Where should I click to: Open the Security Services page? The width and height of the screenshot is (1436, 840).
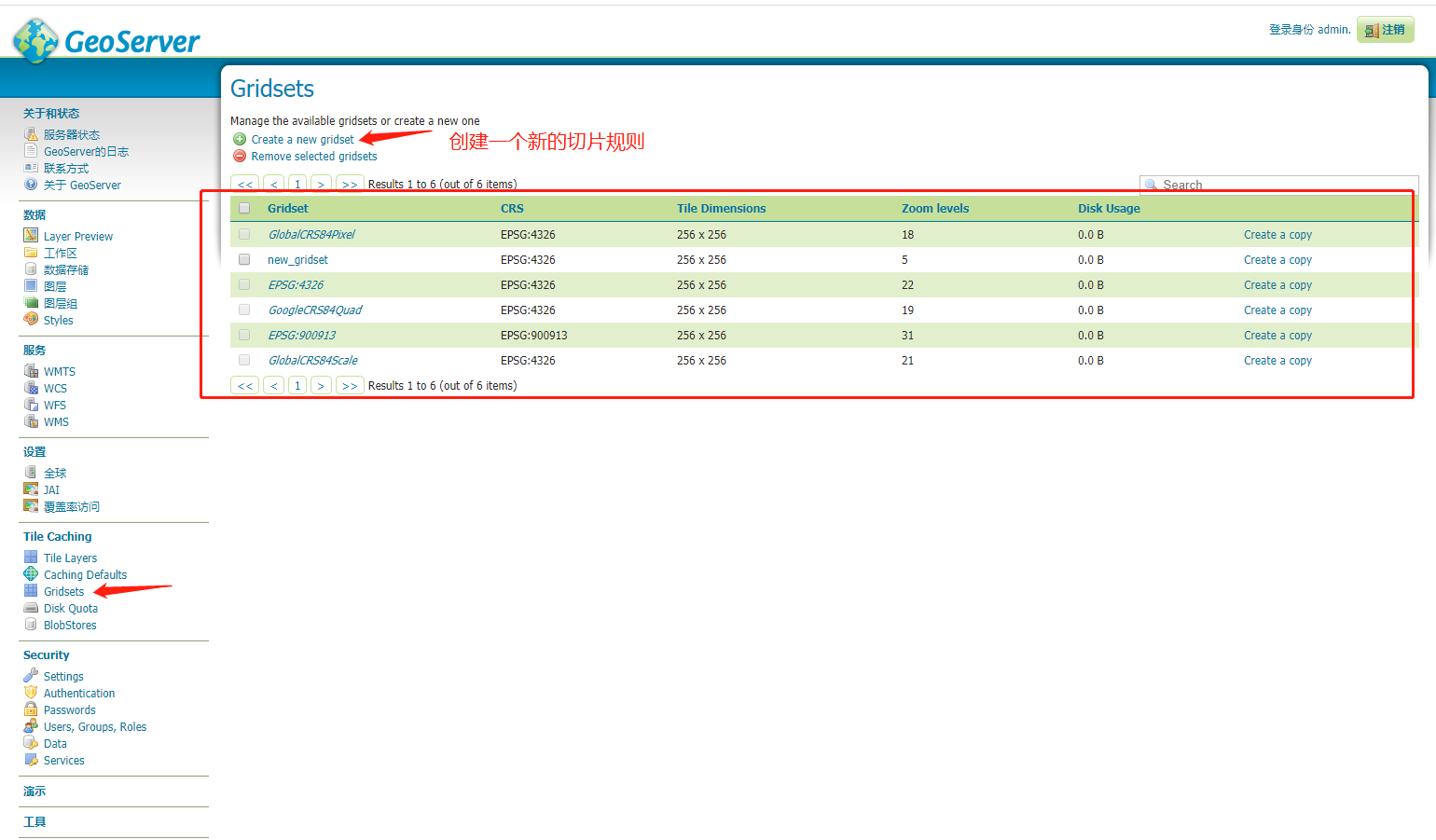pos(64,761)
